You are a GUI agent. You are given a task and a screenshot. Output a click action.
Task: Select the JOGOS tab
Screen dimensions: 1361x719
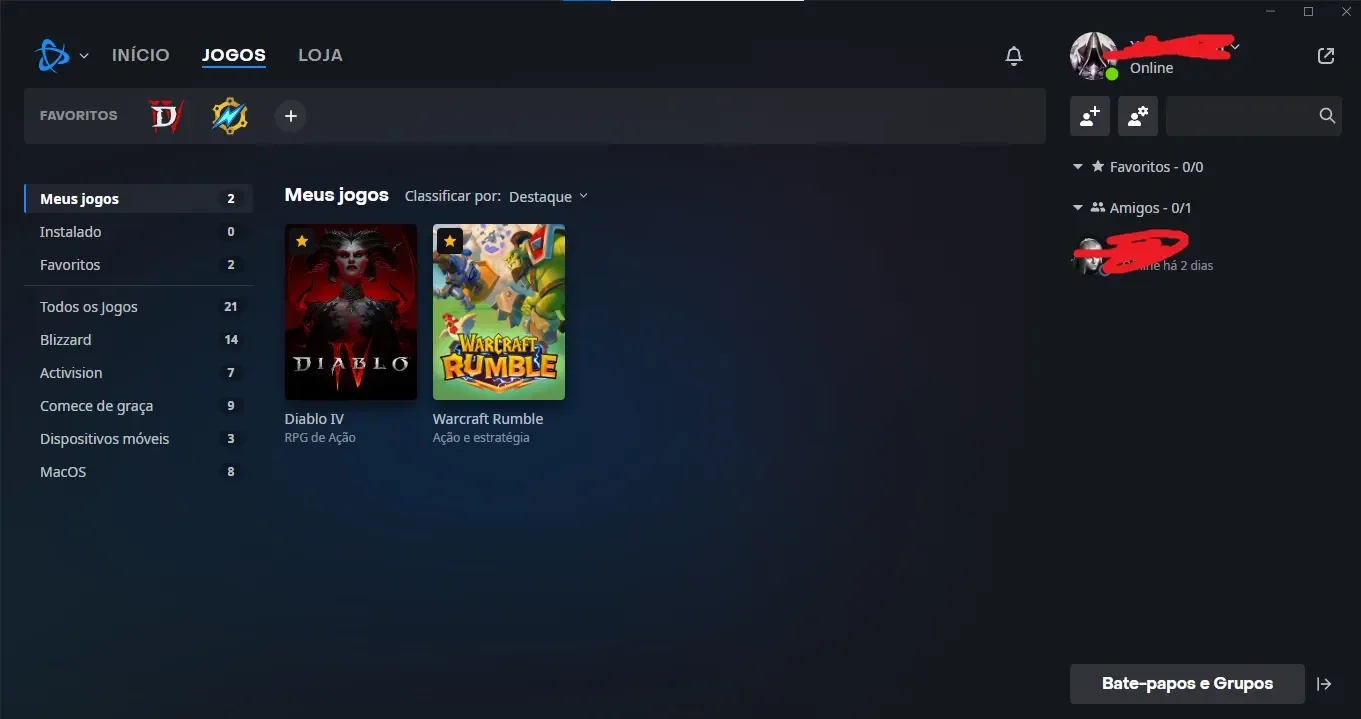234,55
